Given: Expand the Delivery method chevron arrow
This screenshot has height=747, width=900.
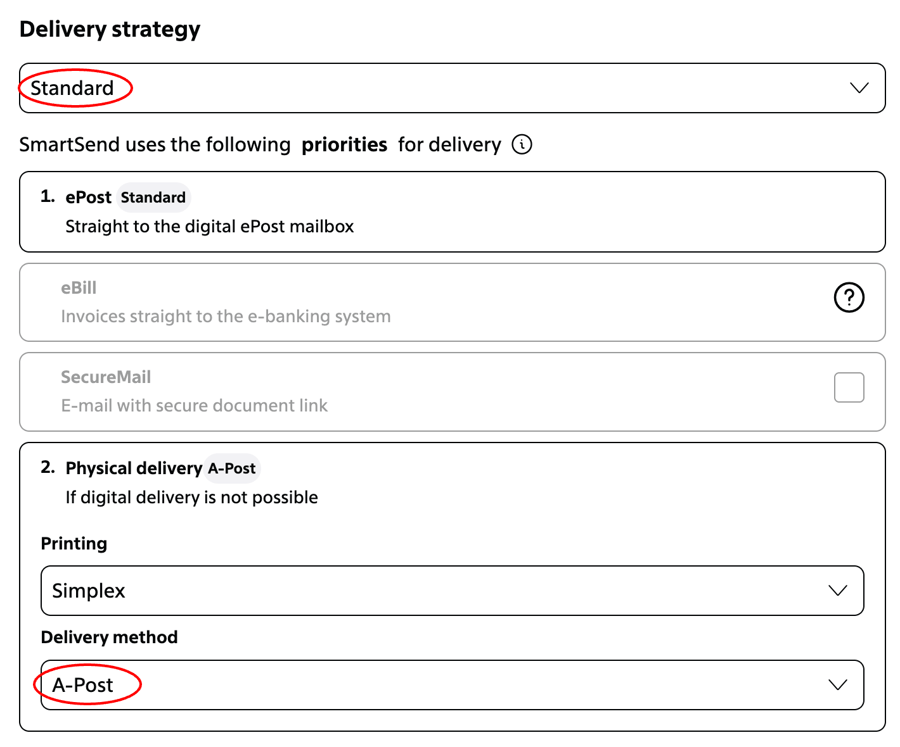Looking at the screenshot, I should coord(837,685).
